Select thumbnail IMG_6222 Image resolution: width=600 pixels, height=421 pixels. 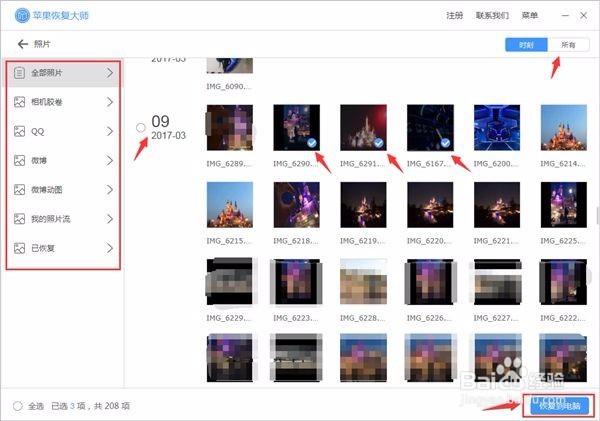point(564,282)
